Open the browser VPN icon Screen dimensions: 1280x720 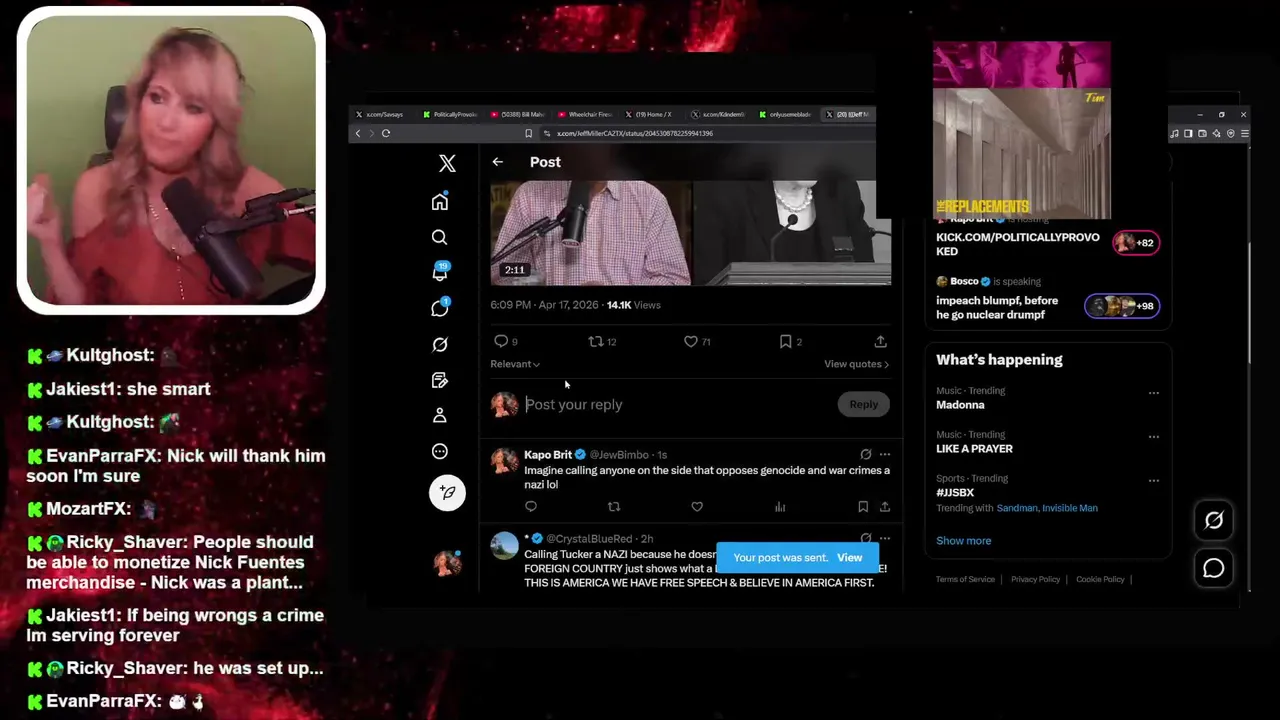pos(1230,133)
